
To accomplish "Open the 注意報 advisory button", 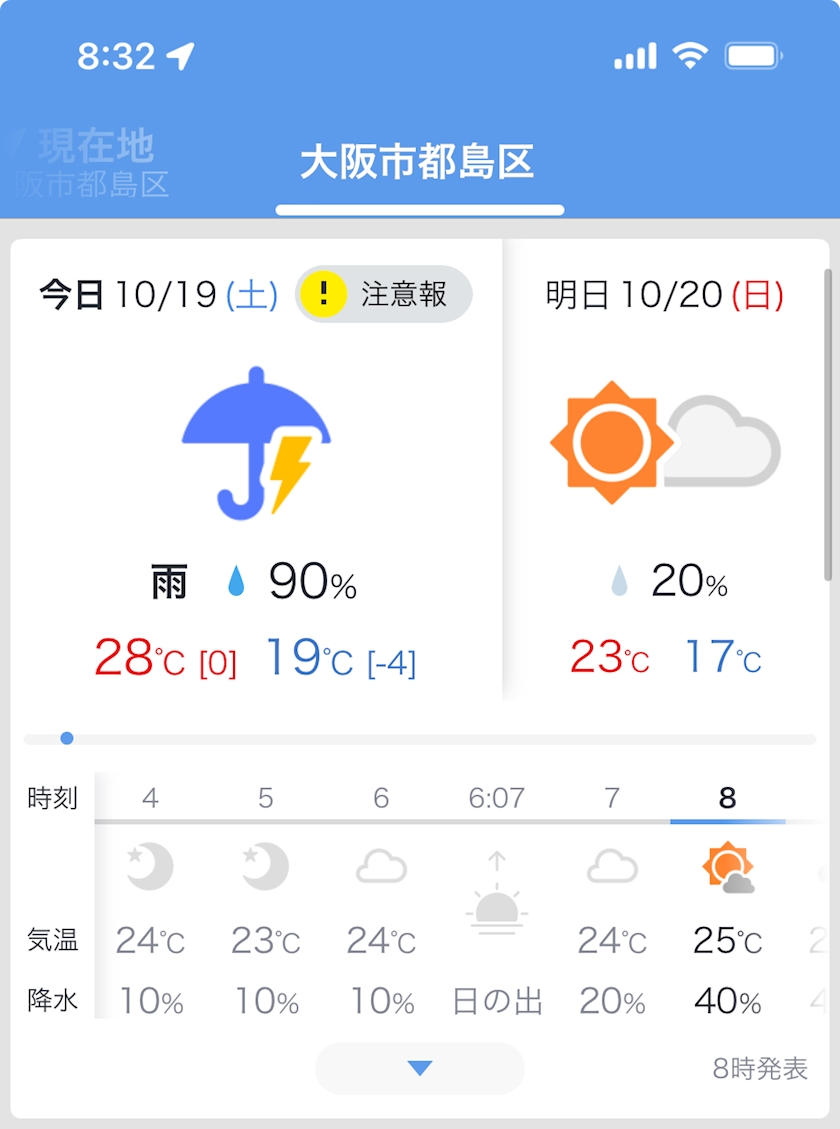I will pyautogui.click(x=384, y=294).
